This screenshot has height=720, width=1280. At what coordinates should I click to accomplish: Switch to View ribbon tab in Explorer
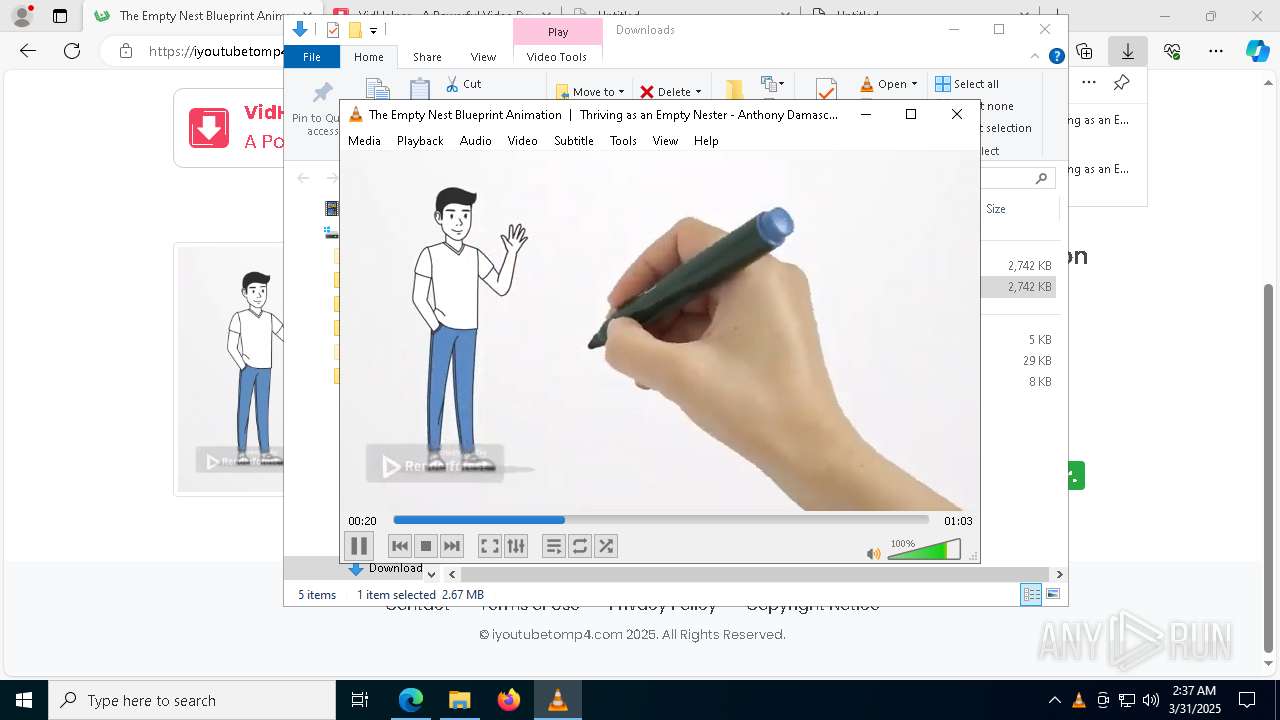[483, 57]
